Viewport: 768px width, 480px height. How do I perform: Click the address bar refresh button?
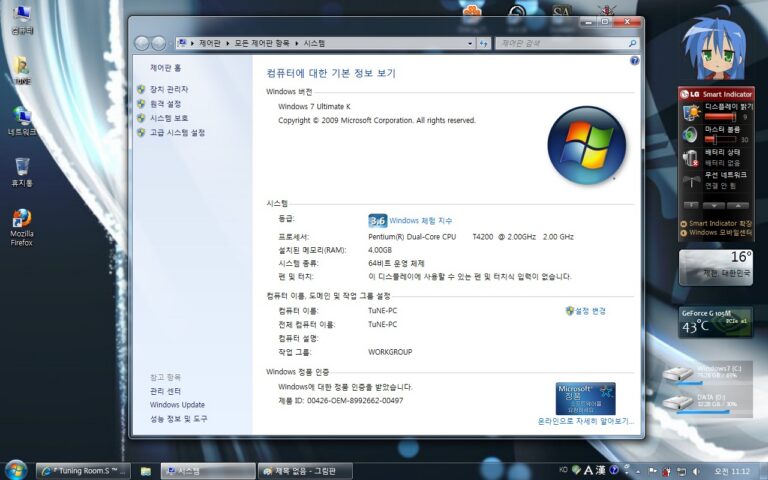pos(483,44)
